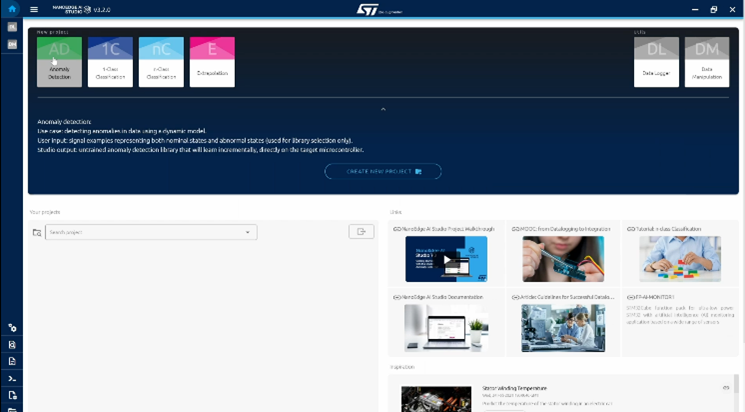Click the Stator Winding Temperature thumbnail
This screenshot has height=412, width=745.
click(436, 399)
